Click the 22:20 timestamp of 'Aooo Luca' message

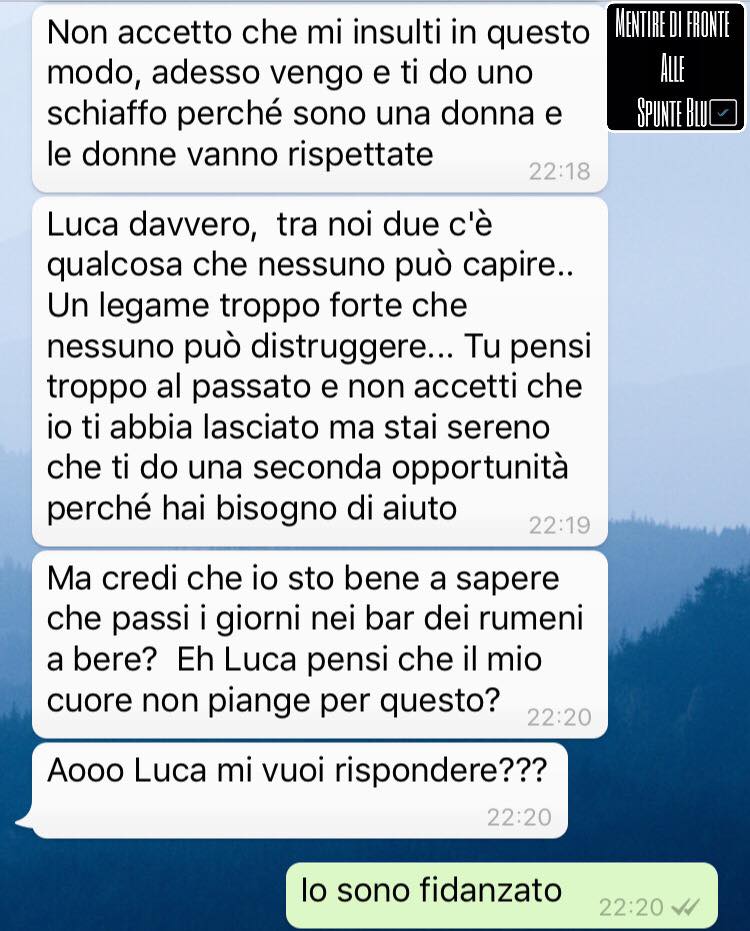tap(520, 818)
